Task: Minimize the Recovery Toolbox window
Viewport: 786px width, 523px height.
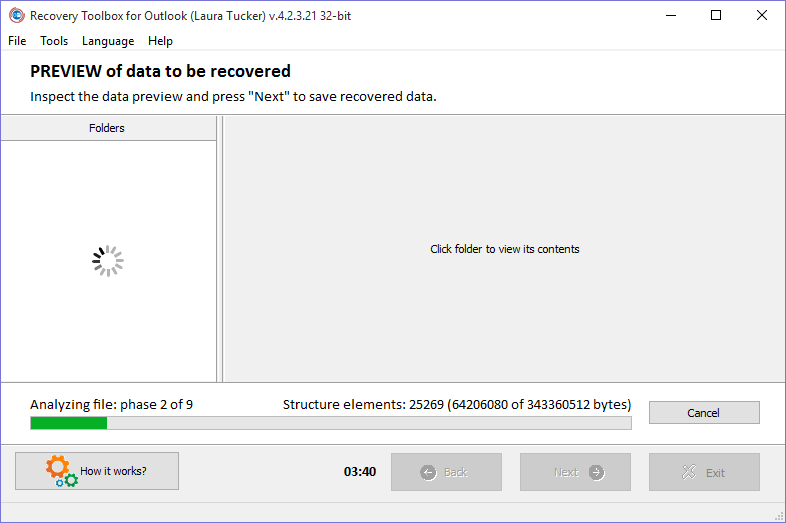Action: (x=671, y=16)
